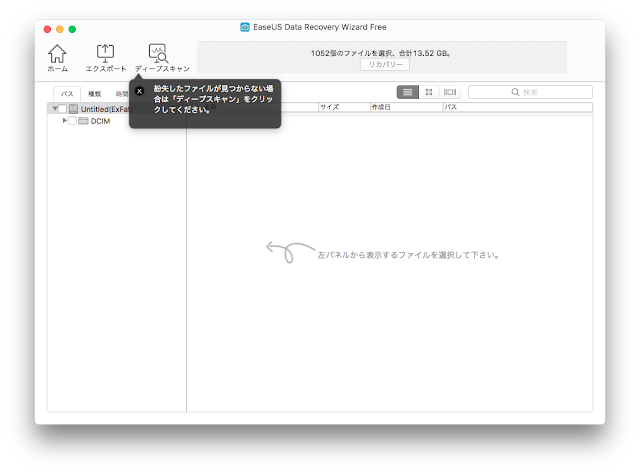
Task: Click the DCIM folder icon
Action: pyautogui.click(x=83, y=121)
